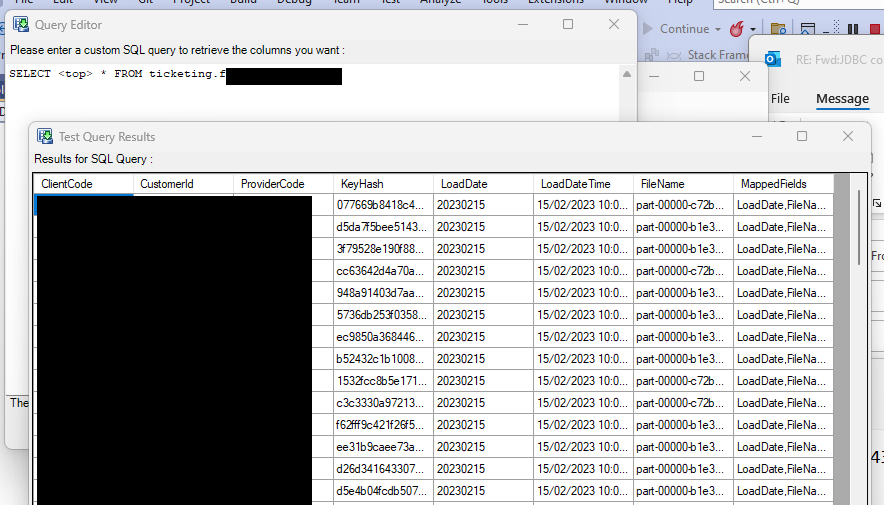Click the red Stop Debugging icon
The width and height of the screenshot is (884, 505).
point(876,29)
